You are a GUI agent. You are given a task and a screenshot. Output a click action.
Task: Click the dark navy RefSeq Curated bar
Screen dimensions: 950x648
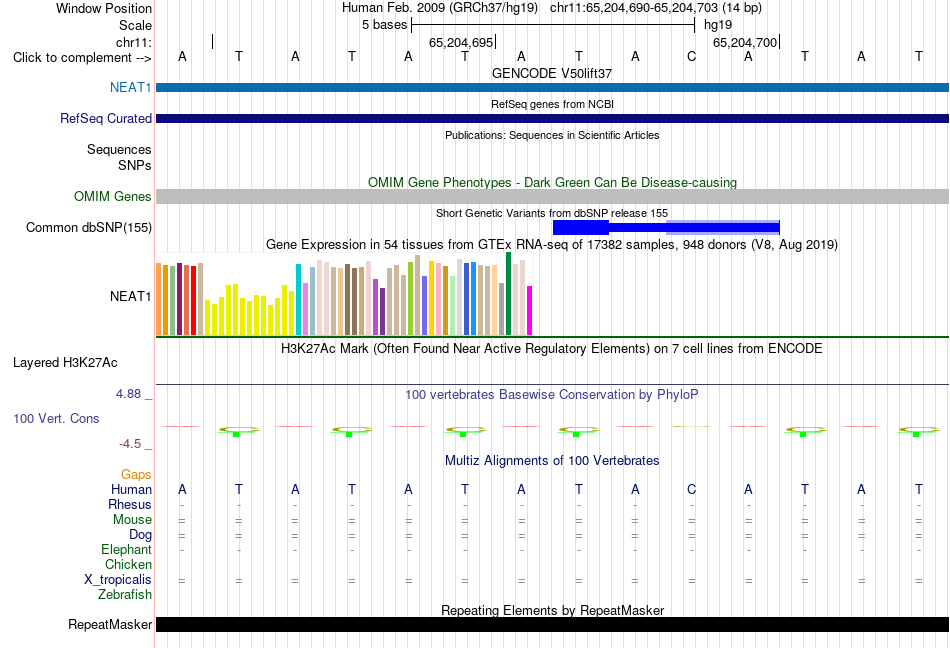click(x=552, y=118)
